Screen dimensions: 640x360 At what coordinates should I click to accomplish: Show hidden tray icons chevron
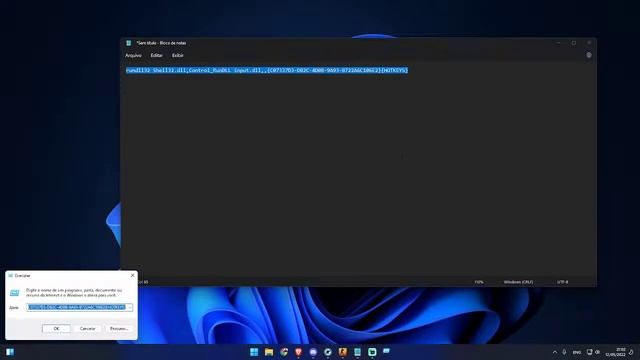point(555,352)
